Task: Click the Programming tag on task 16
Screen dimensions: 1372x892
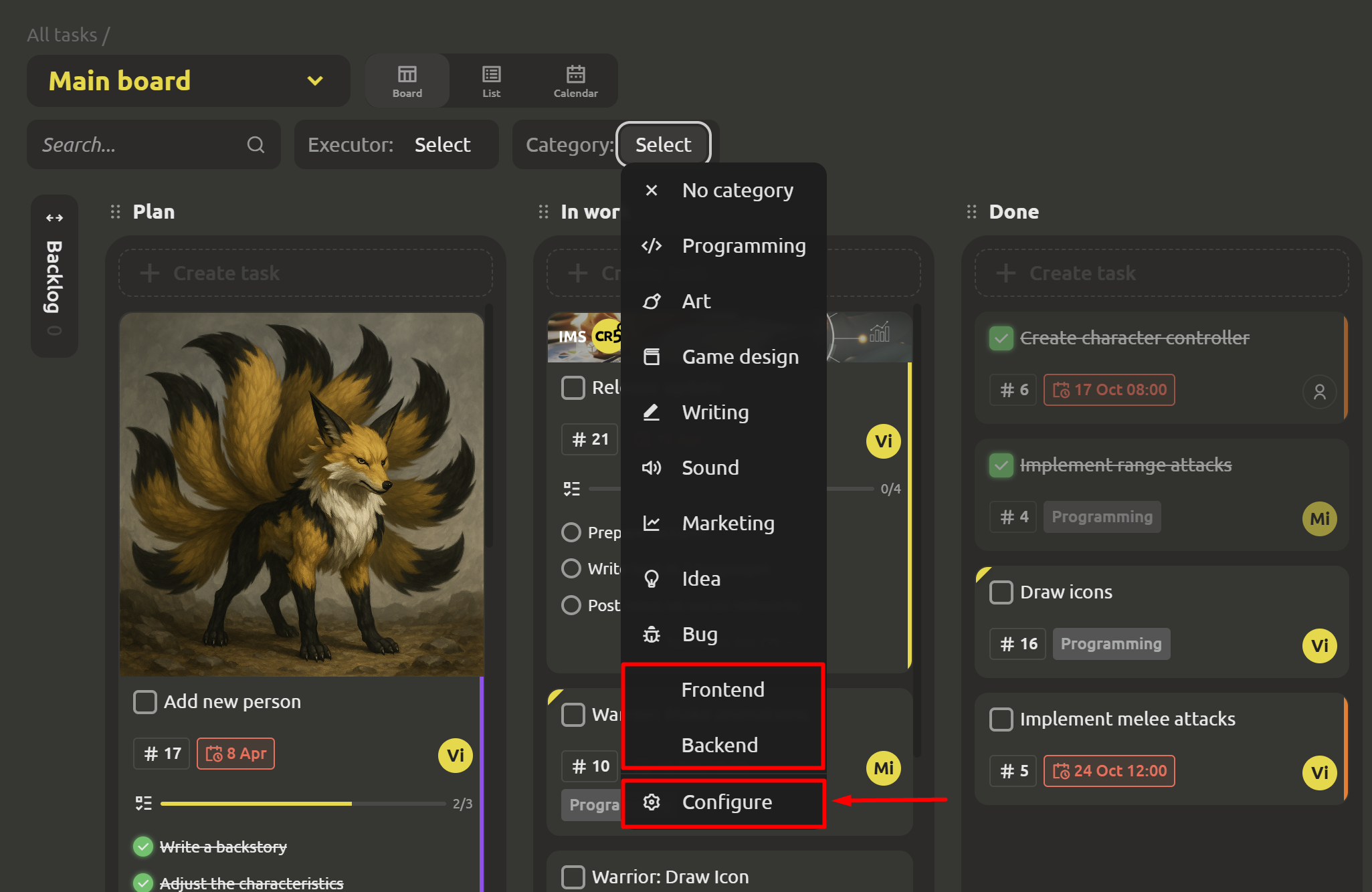Action: pyautogui.click(x=1111, y=645)
